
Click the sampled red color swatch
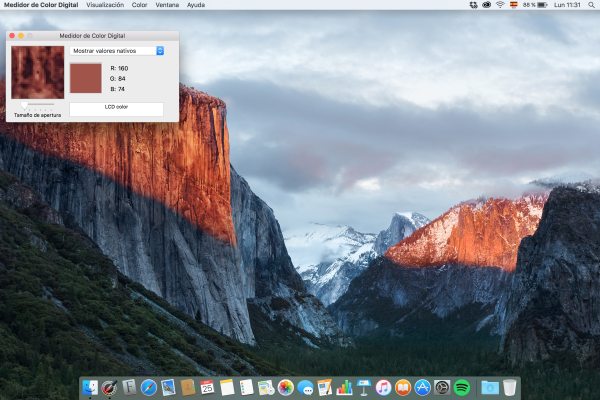(86, 78)
